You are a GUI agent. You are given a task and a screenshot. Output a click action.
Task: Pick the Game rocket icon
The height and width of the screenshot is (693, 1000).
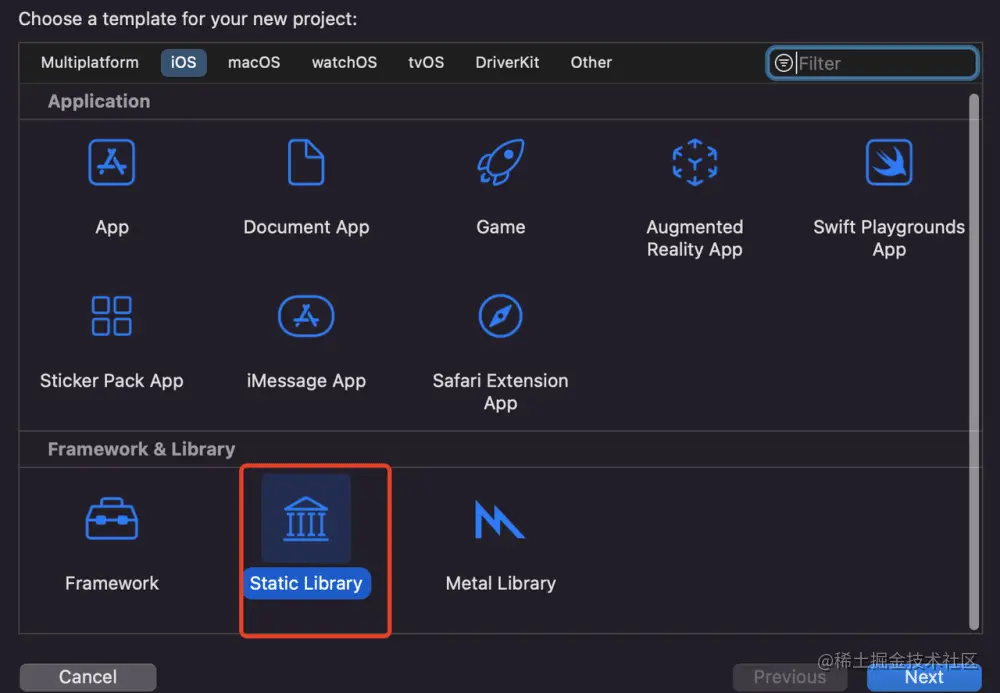[x=501, y=162]
